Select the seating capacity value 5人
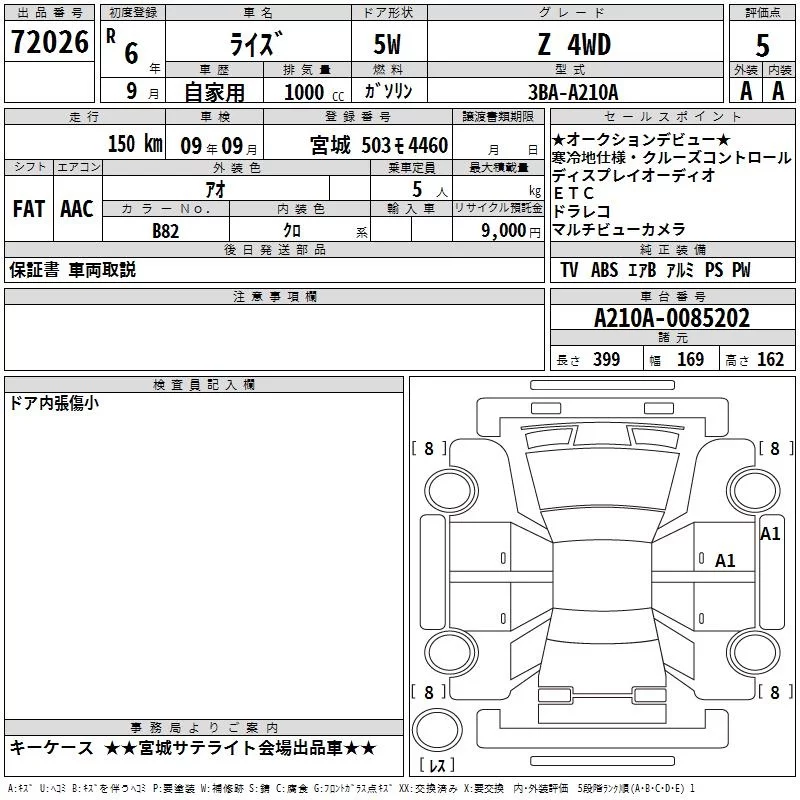 tap(430, 190)
